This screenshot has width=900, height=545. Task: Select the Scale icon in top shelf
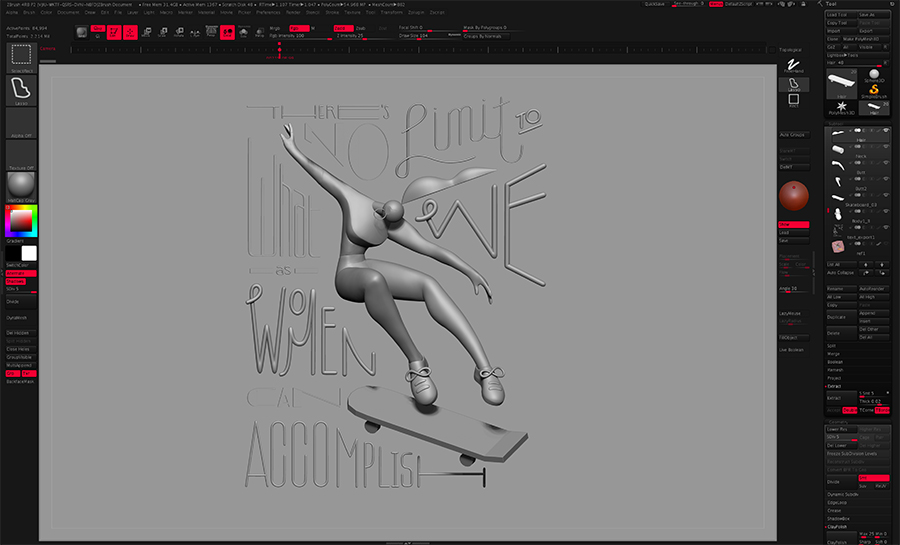pos(162,32)
